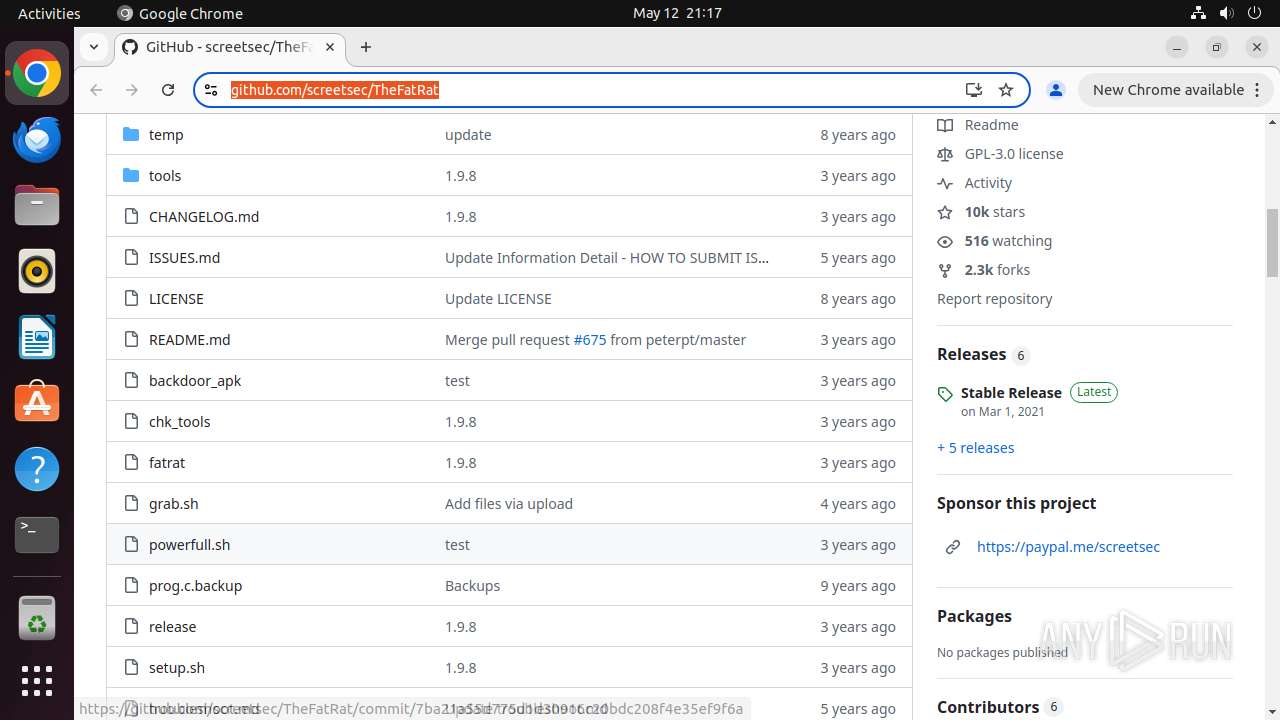The height and width of the screenshot is (720, 1280).
Task: Show Applications grid
Action: [37, 681]
